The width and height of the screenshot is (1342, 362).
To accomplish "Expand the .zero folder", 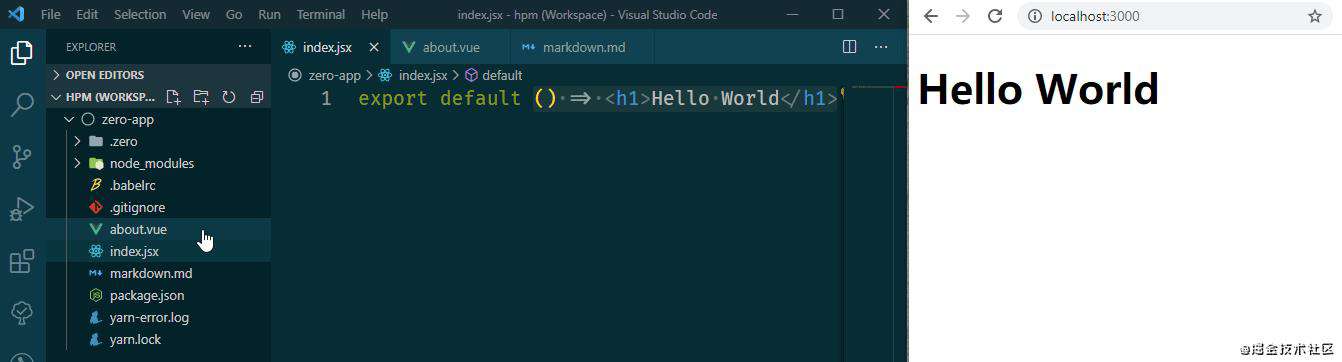I will (x=158, y=141).
